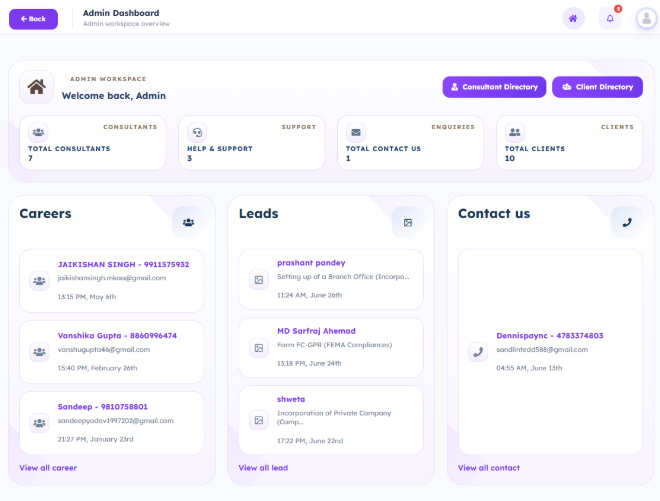The width and height of the screenshot is (660, 501).
Task: Click timestamp 13:15 PM, May 6th
Action: [87, 297]
